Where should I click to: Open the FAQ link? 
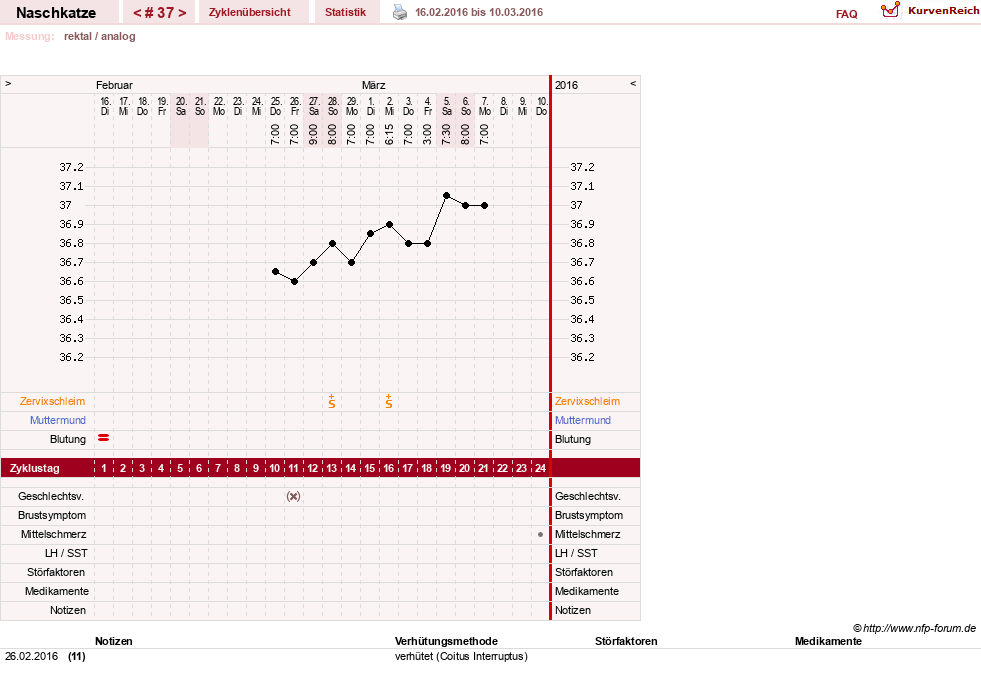tap(846, 14)
